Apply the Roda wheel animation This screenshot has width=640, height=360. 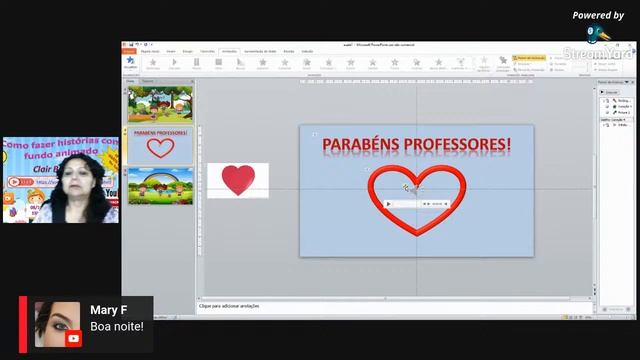pos(416,64)
